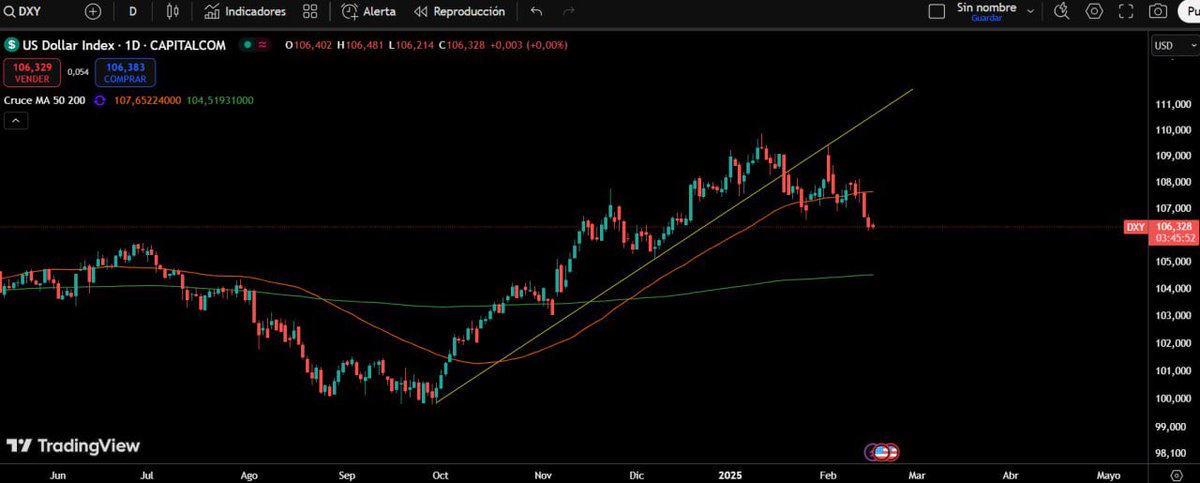Click the green market status dot
Image resolution: width=1200 pixels, height=483 pixels.
click(x=246, y=45)
